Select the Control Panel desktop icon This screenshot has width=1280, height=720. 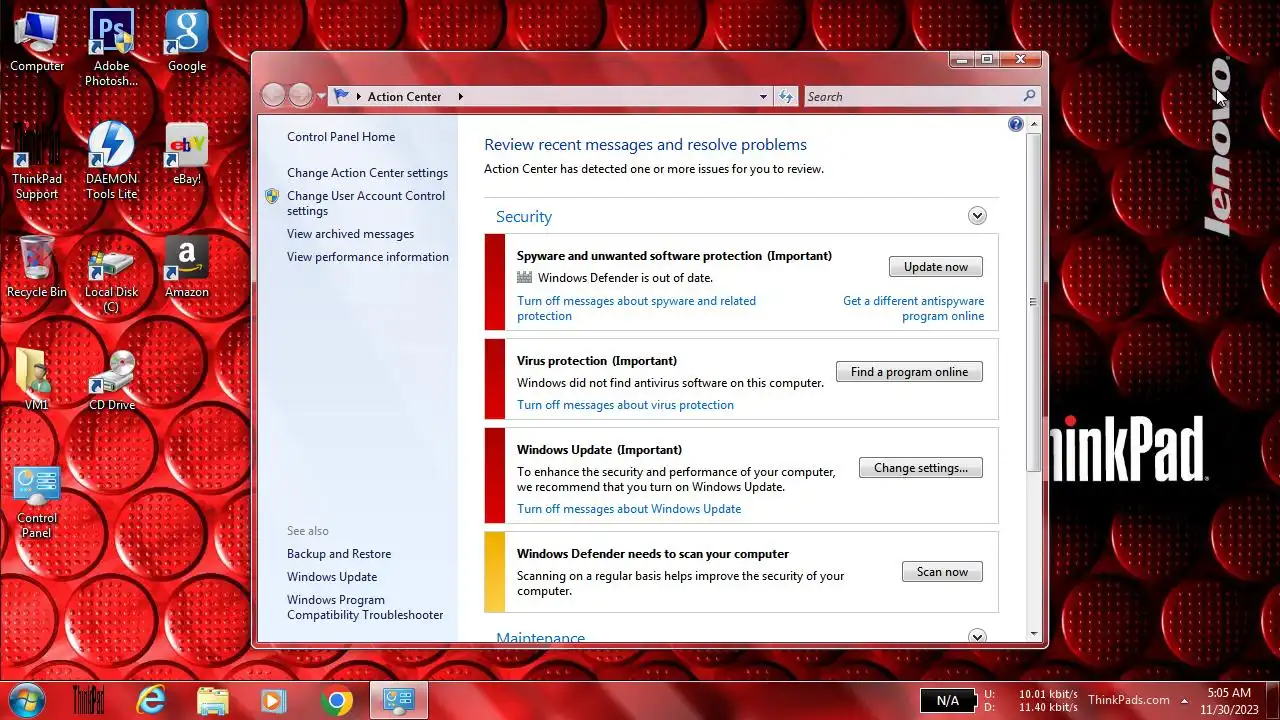coord(37,502)
